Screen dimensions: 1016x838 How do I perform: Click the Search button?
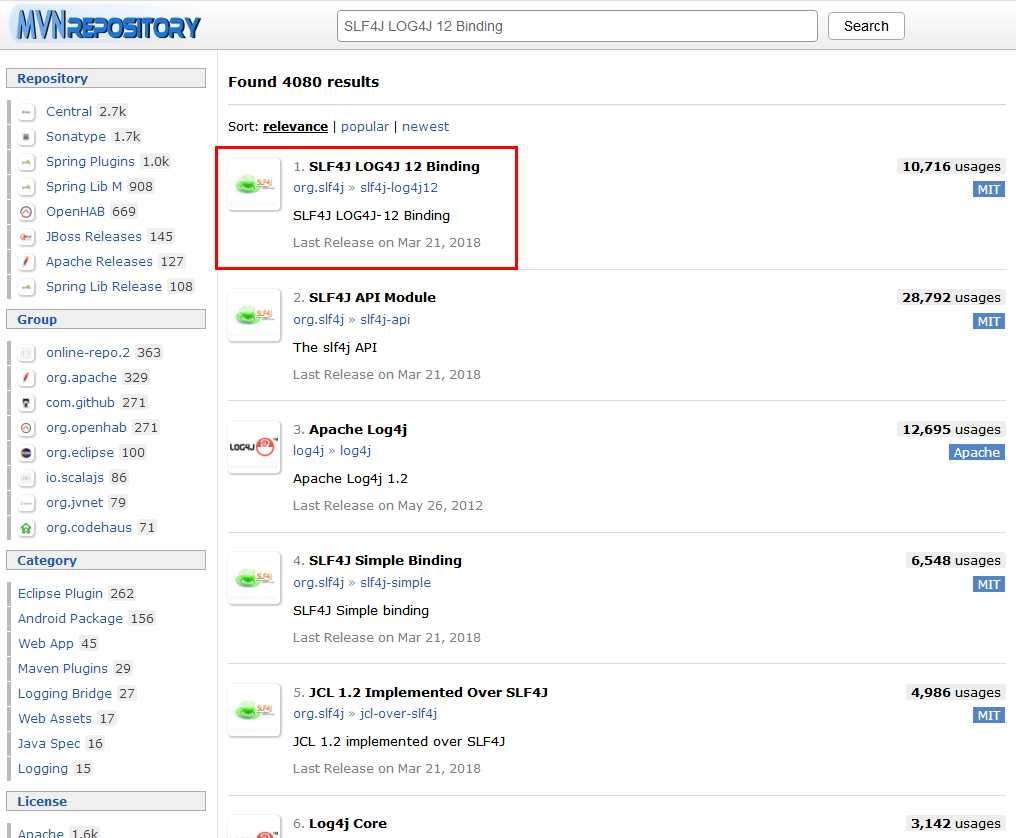pyautogui.click(x=866, y=26)
